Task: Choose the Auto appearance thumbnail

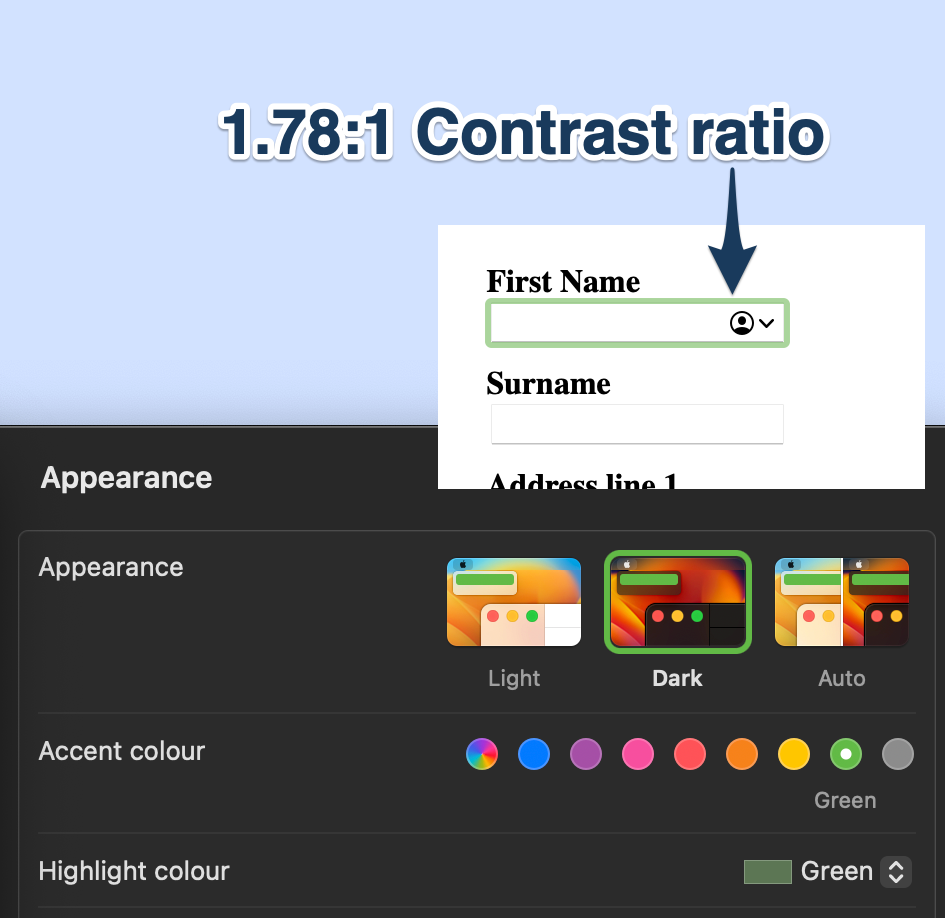Action: click(x=842, y=602)
